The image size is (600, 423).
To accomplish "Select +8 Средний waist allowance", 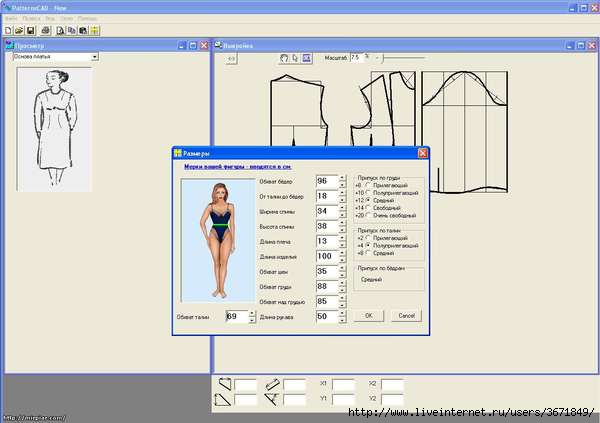I will (368, 253).
